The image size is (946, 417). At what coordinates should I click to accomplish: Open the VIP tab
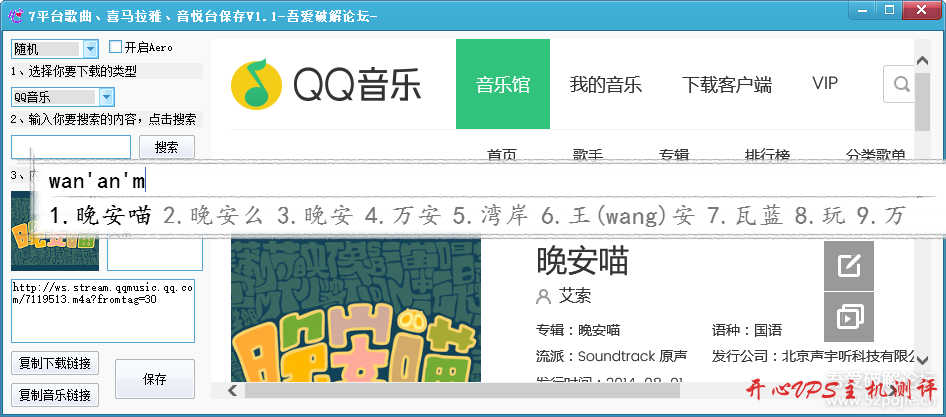tap(825, 83)
